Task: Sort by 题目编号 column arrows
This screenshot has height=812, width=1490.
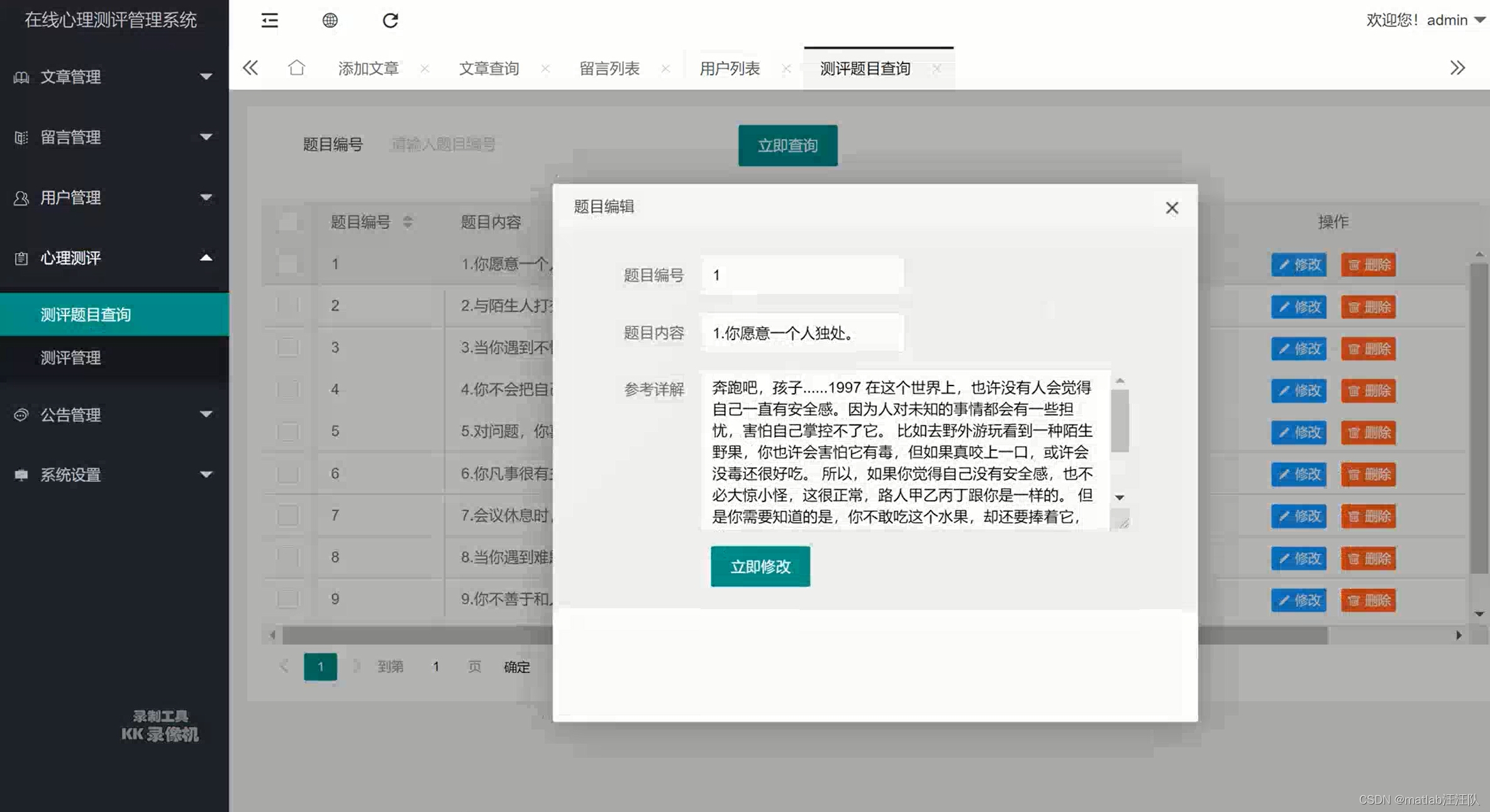Action: tap(408, 221)
